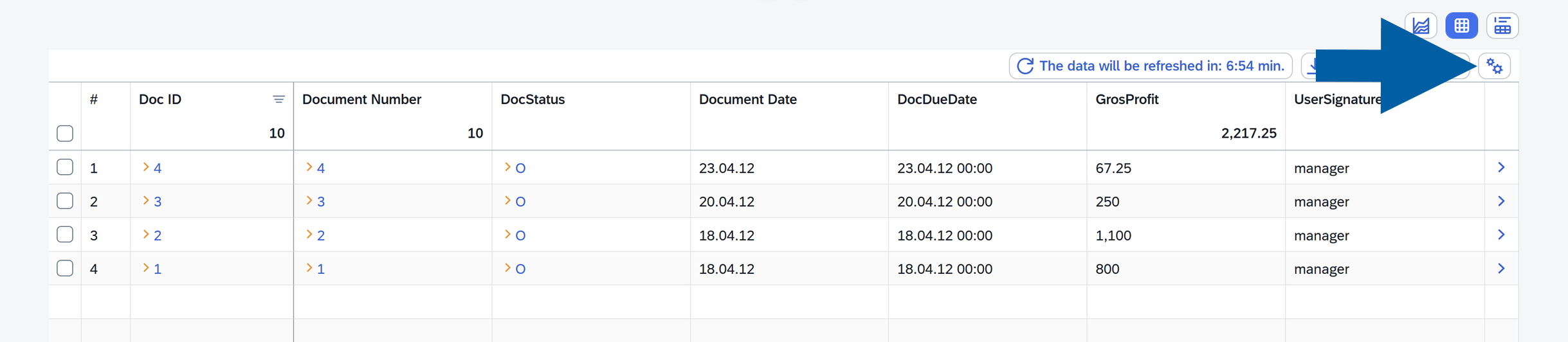1568x342 pixels.
Task: Click the Document Date column header
Action: [747, 100]
